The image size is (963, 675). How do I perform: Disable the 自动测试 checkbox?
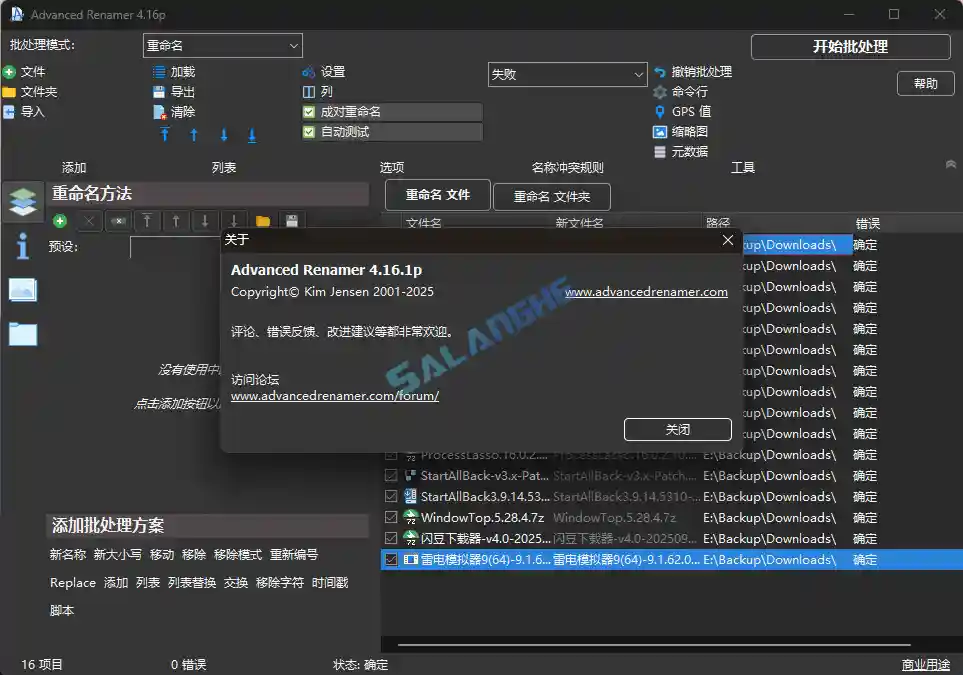(309, 131)
